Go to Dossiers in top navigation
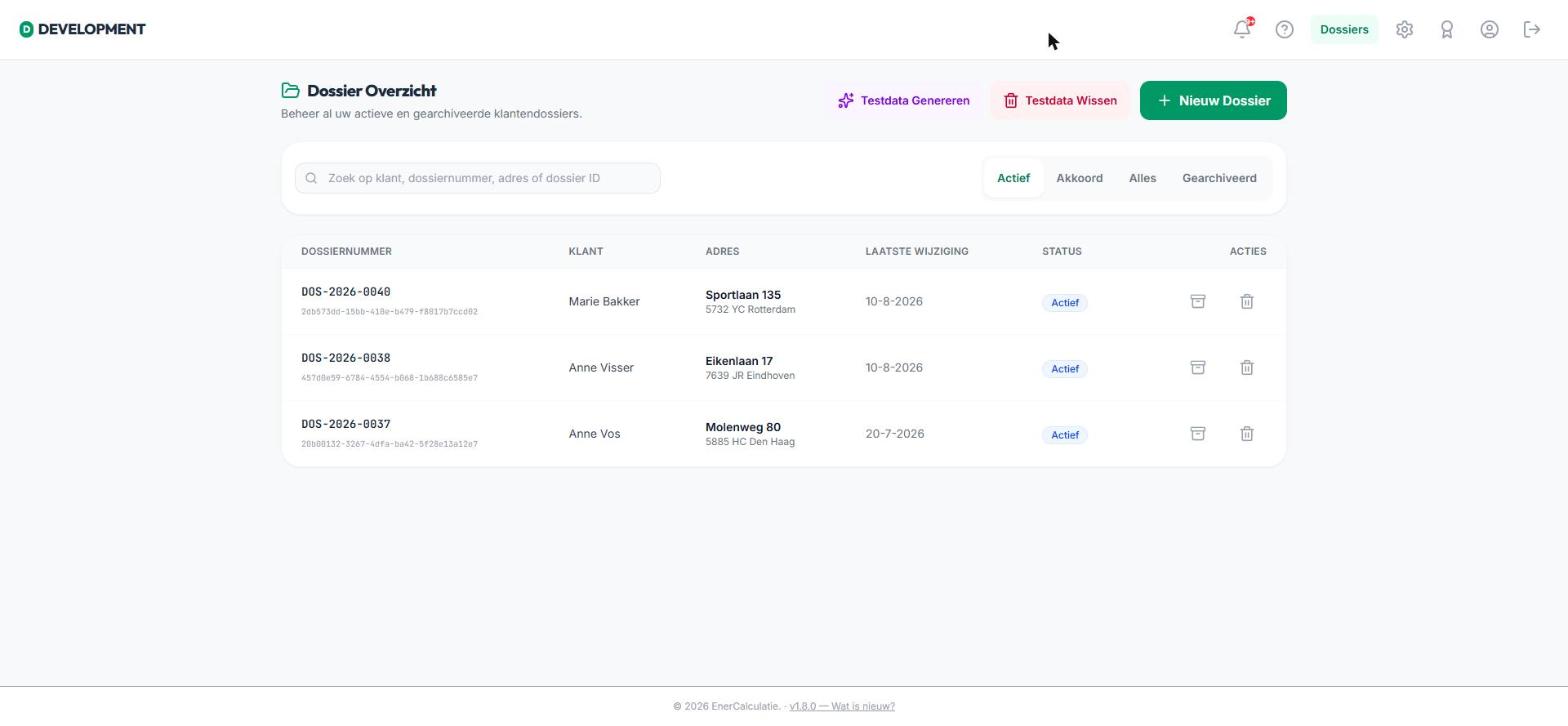The height and width of the screenshot is (726, 1568). tap(1344, 29)
